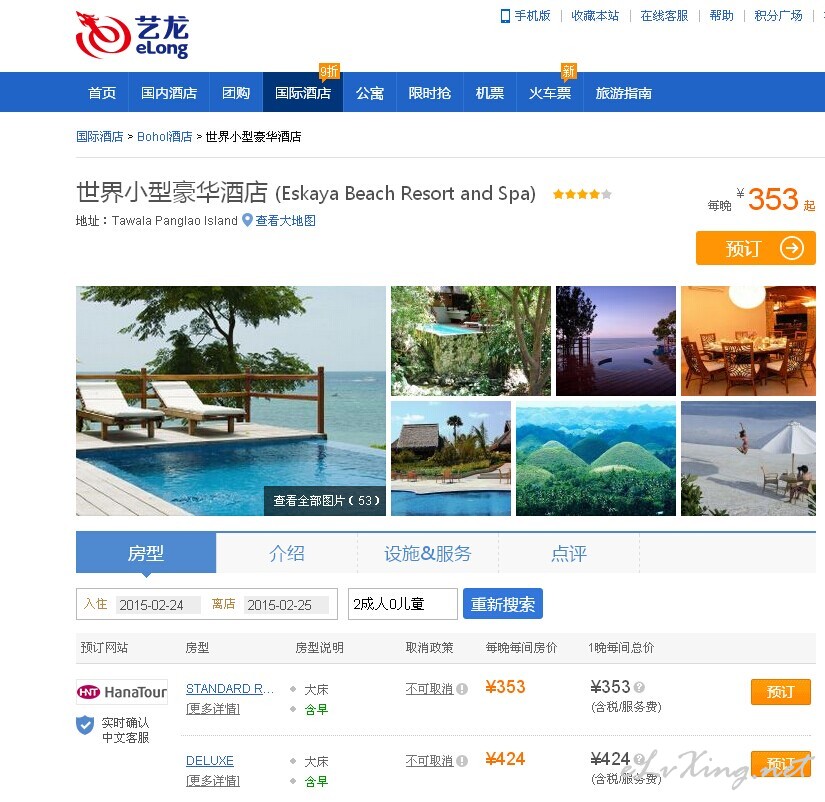Switch to the 点评 tab

[569, 553]
